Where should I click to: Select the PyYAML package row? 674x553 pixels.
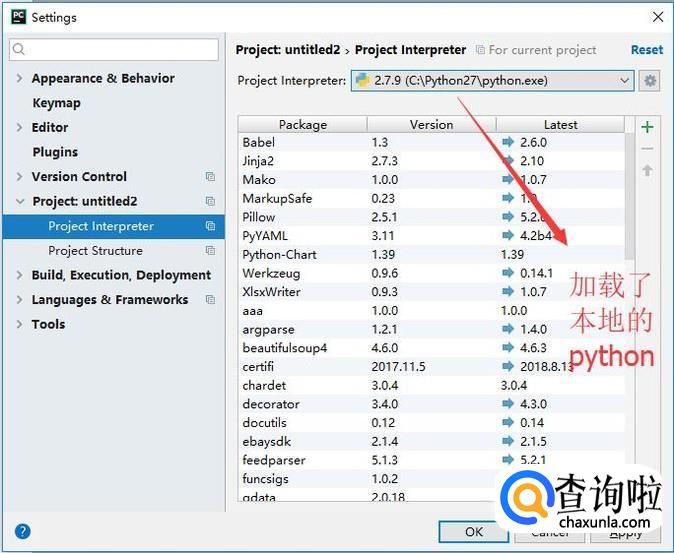click(431, 235)
